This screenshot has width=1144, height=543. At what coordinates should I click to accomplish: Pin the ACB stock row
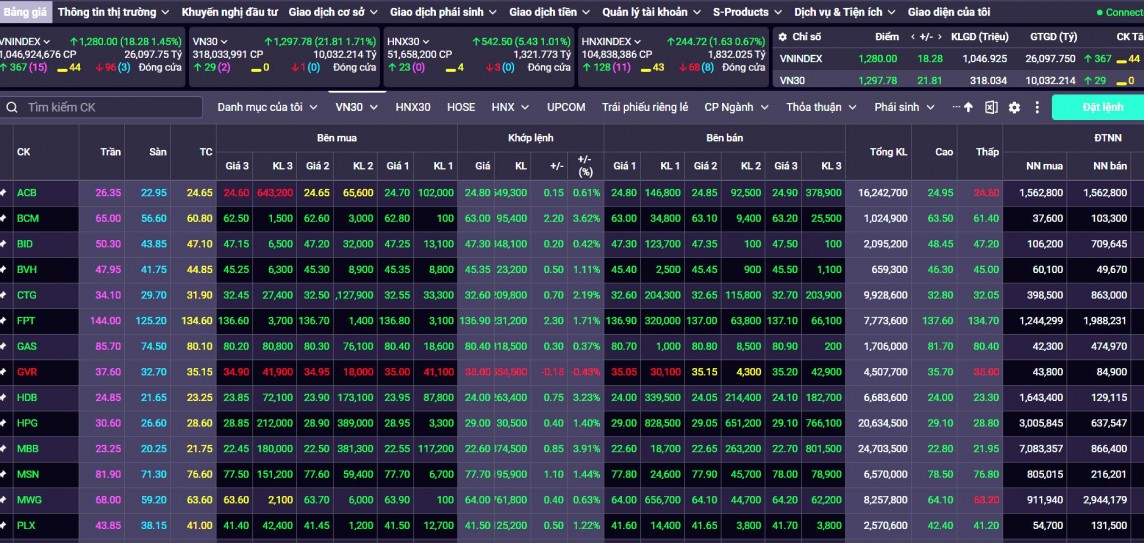(x=4, y=193)
